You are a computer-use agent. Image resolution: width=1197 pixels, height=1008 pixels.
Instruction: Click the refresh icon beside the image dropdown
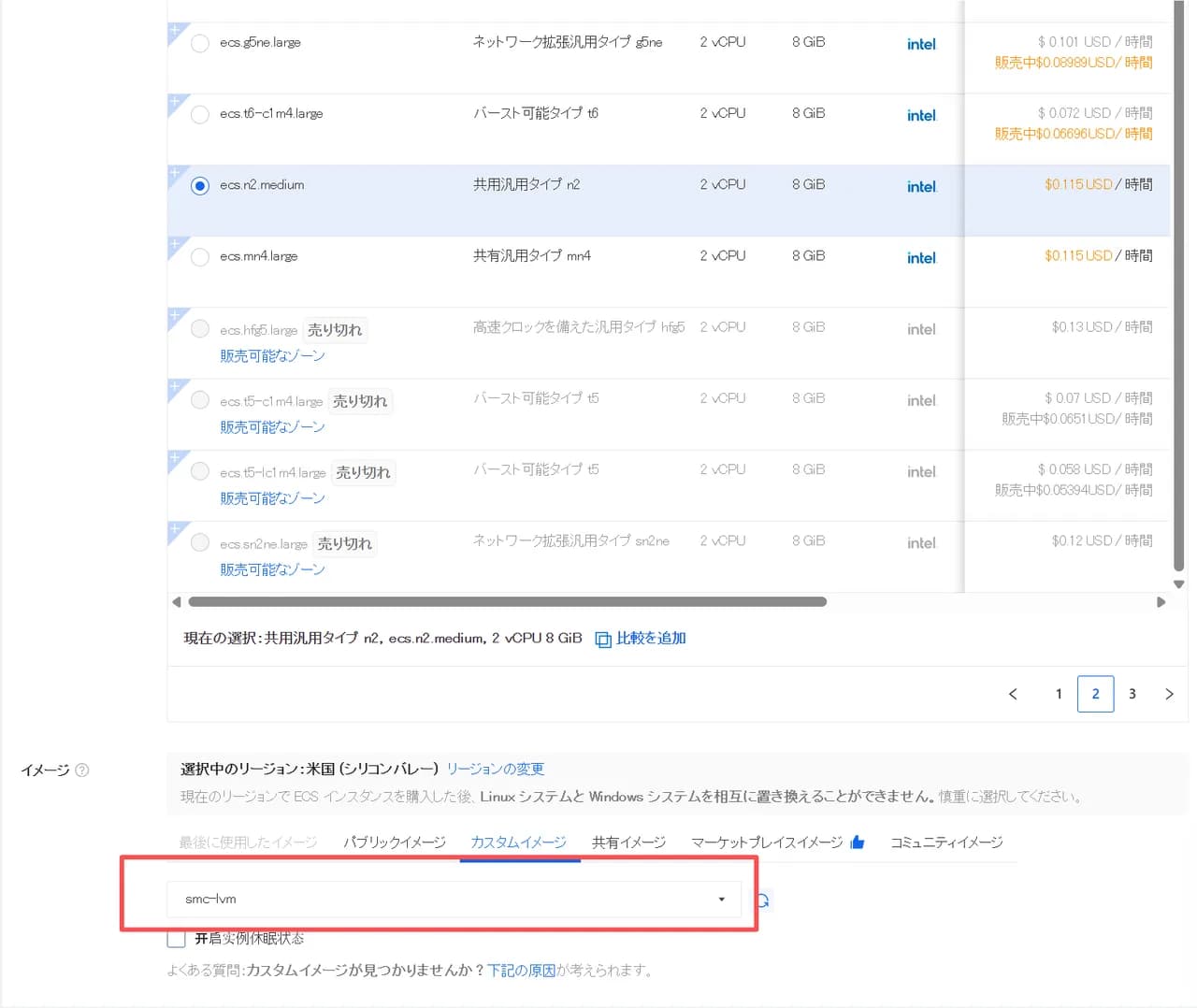pyautogui.click(x=763, y=900)
